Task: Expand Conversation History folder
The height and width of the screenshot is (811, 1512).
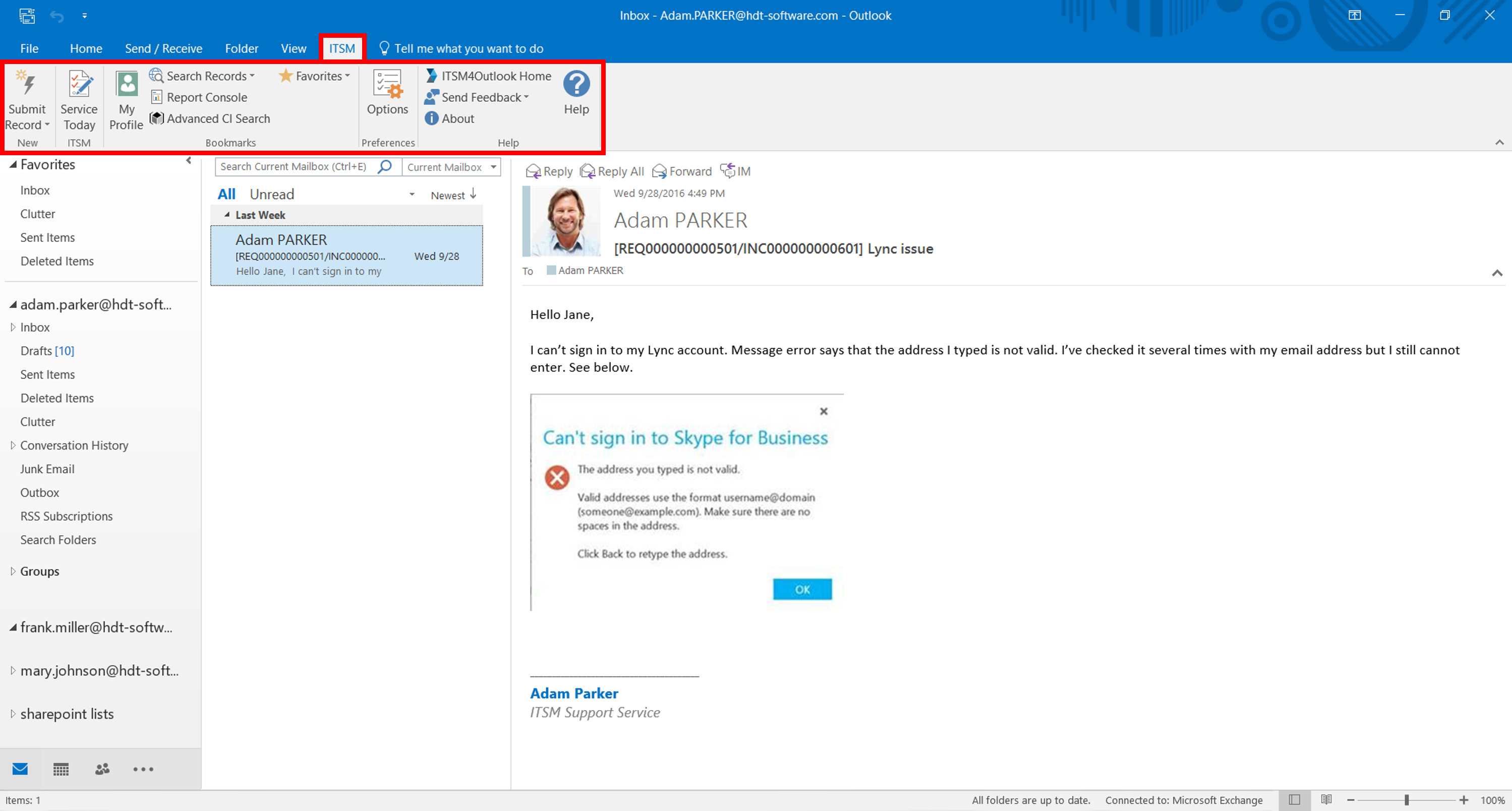Action: click(x=12, y=445)
